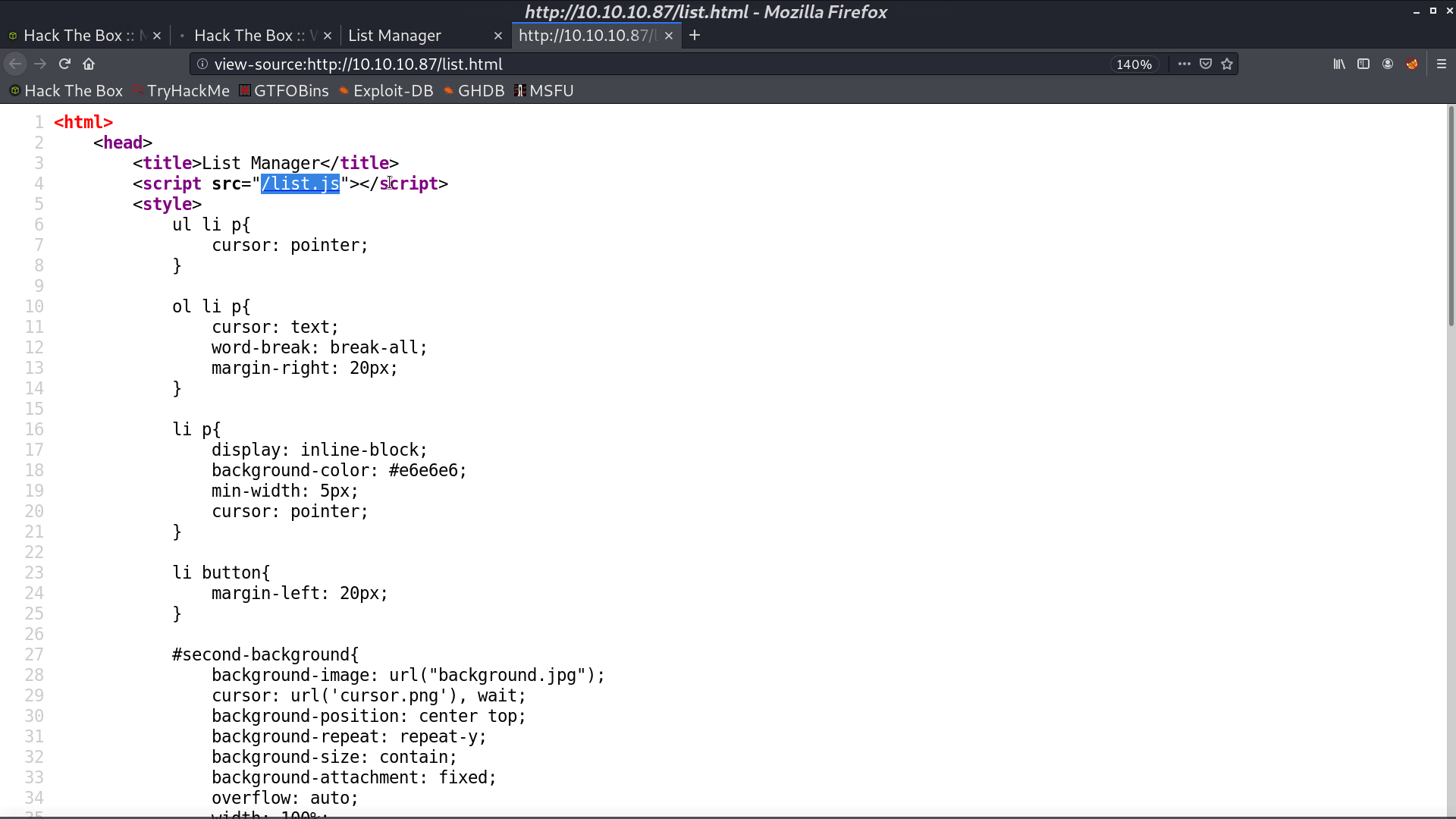Click 'display: inline-block;' line
This screenshot has width=1456, height=819.
(319, 450)
